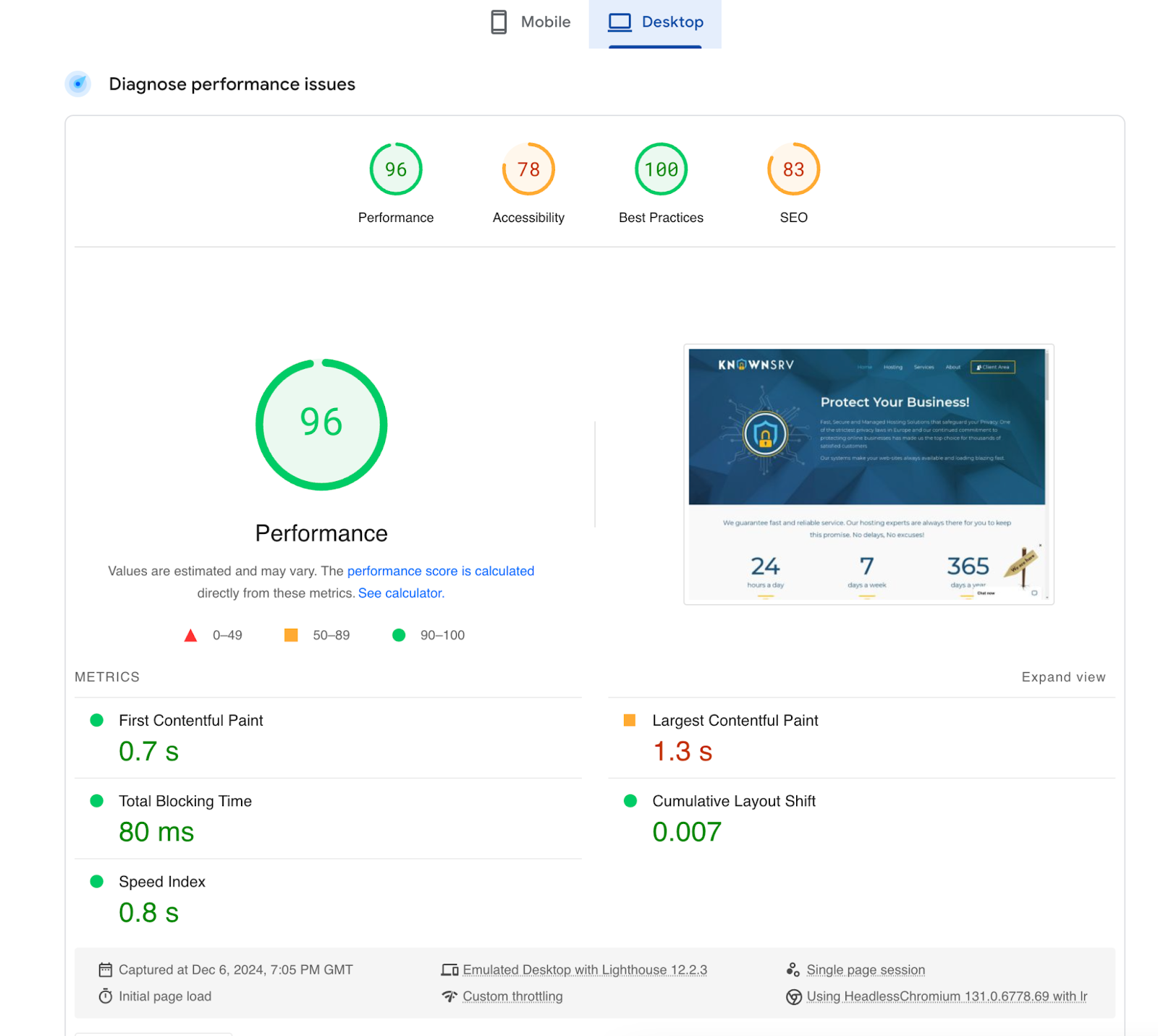
Task: Open 'Using HeadlessChromium 131.0.6778.69' details
Action: pos(947,996)
